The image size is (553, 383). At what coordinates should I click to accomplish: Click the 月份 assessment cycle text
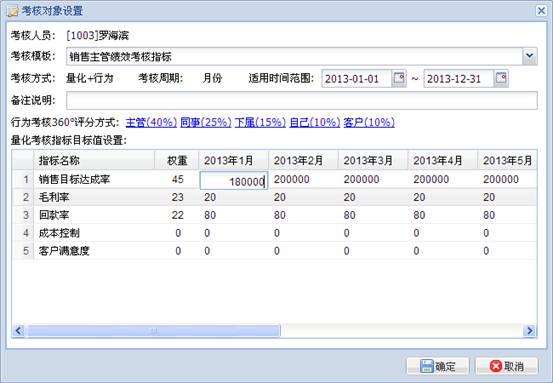point(212,78)
